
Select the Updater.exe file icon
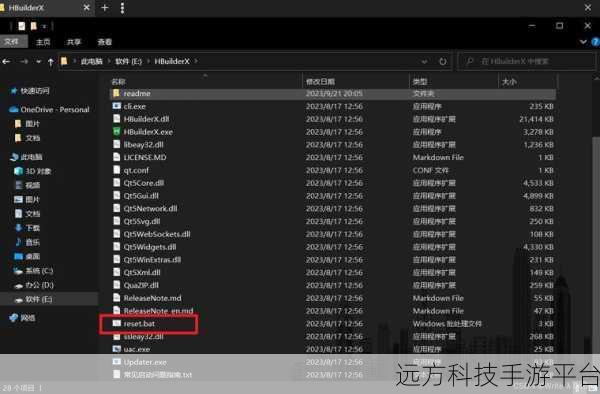click(x=117, y=361)
